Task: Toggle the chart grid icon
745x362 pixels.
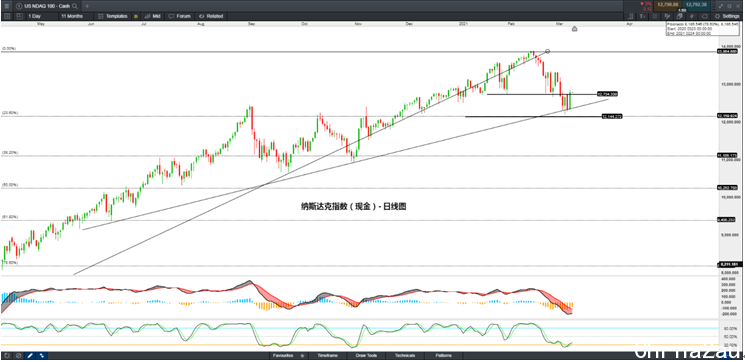Action: coord(655,16)
